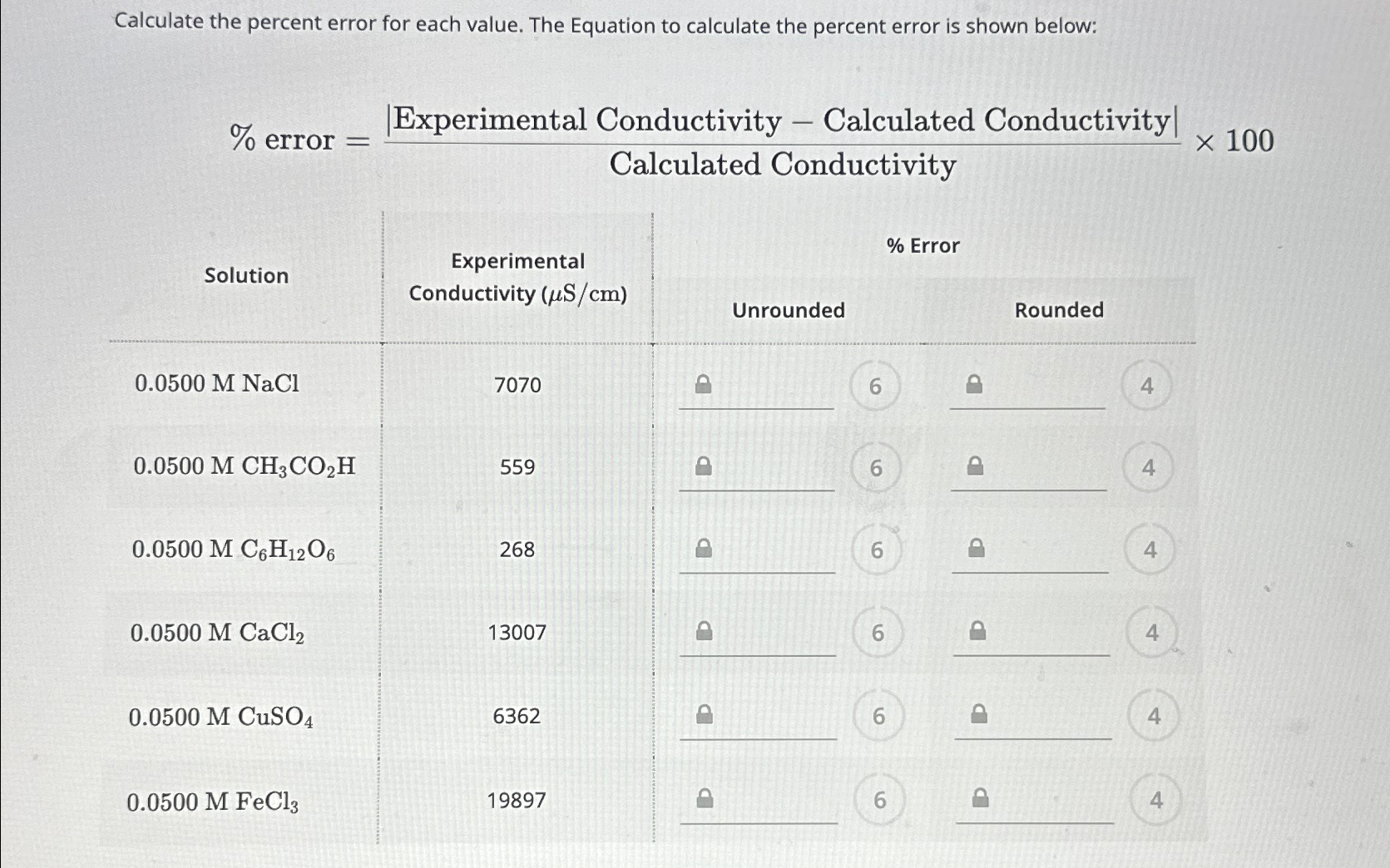
Task: Click the lock icon for CuSO4 rounded answer
Action: (x=977, y=713)
